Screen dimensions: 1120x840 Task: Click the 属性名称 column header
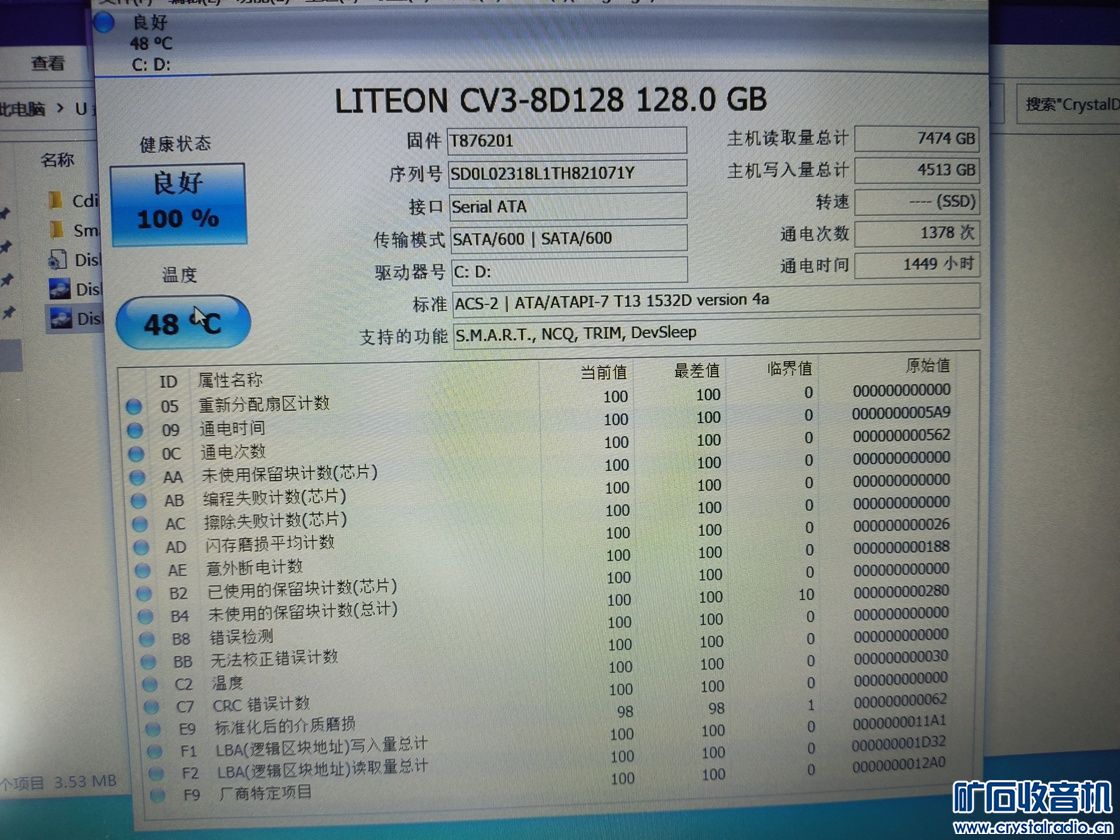230,381
